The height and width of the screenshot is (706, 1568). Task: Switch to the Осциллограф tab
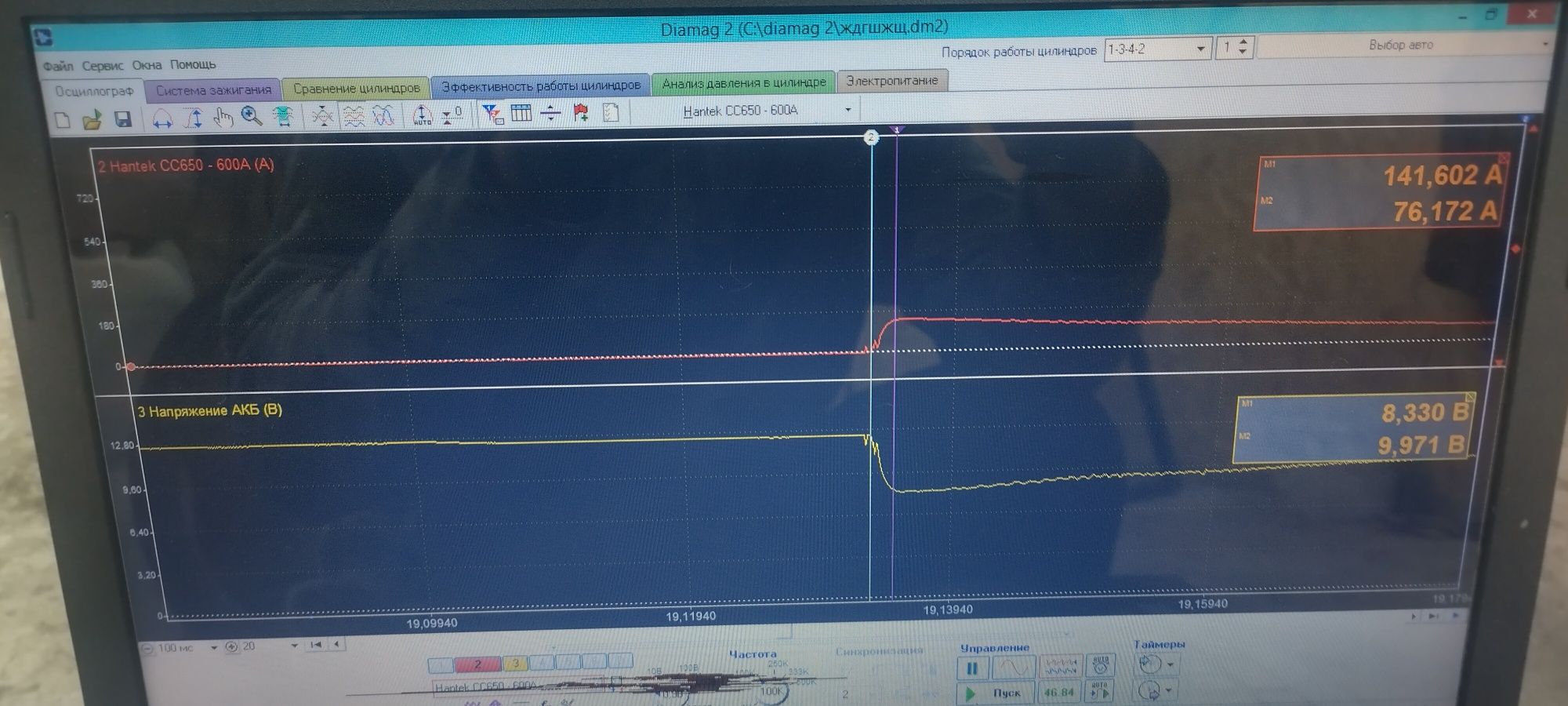click(94, 92)
